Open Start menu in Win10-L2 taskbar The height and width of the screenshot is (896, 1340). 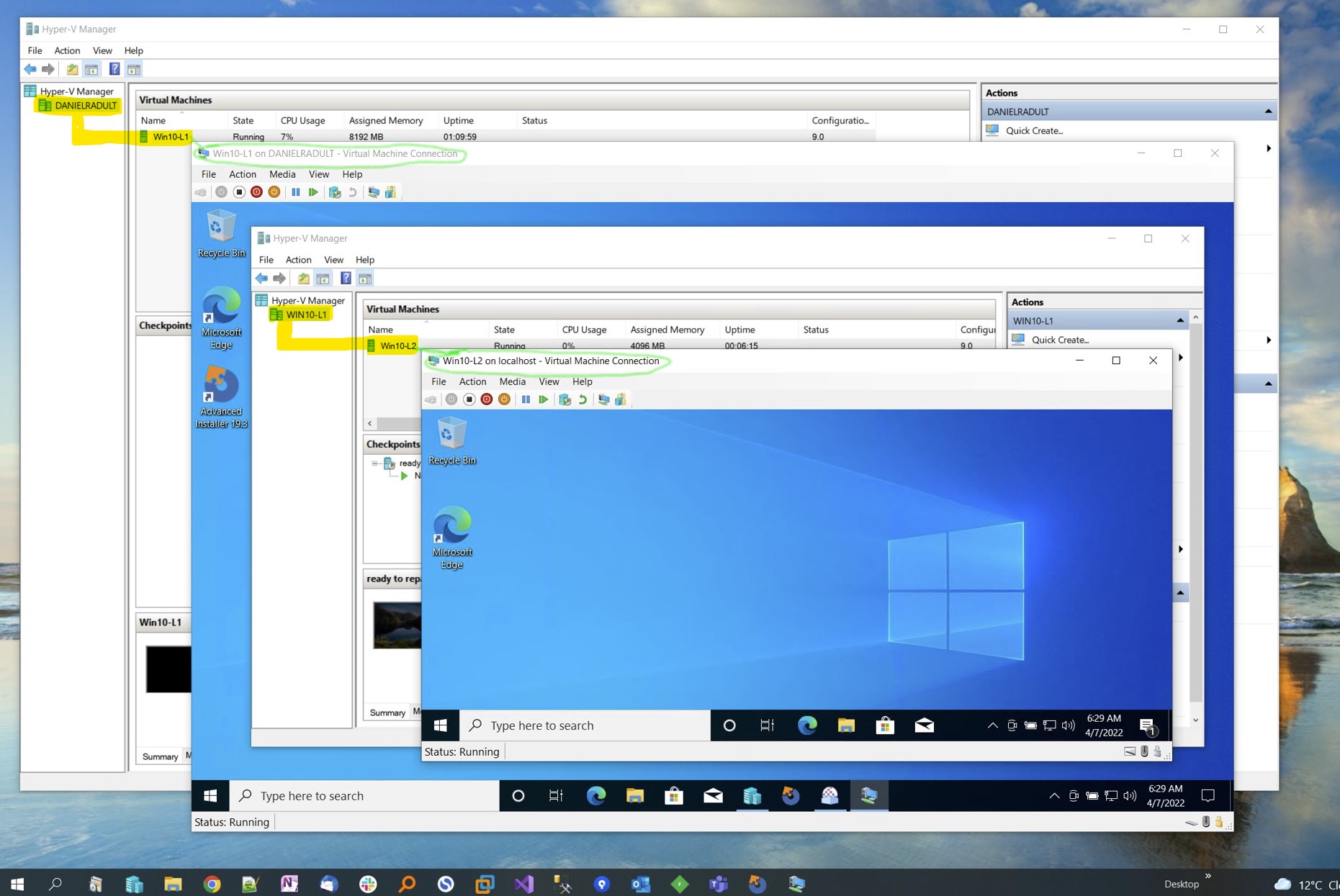click(441, 725)
